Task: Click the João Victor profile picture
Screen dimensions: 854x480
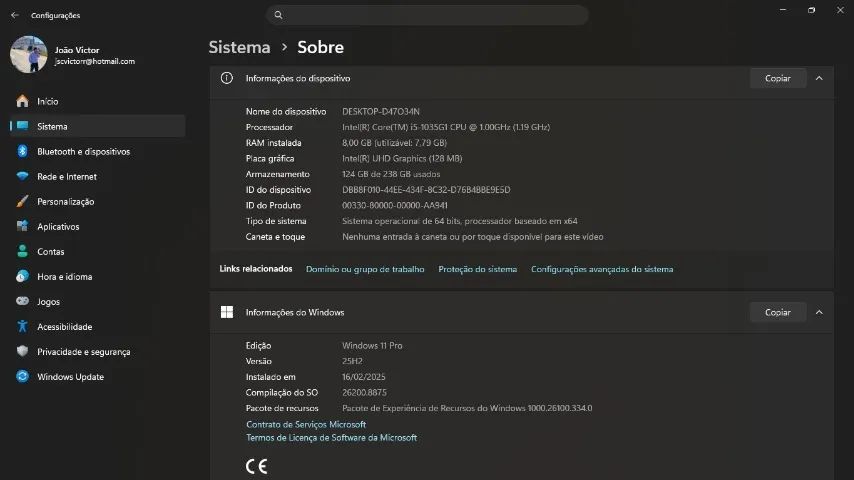Action: click(x=28, y=54)
